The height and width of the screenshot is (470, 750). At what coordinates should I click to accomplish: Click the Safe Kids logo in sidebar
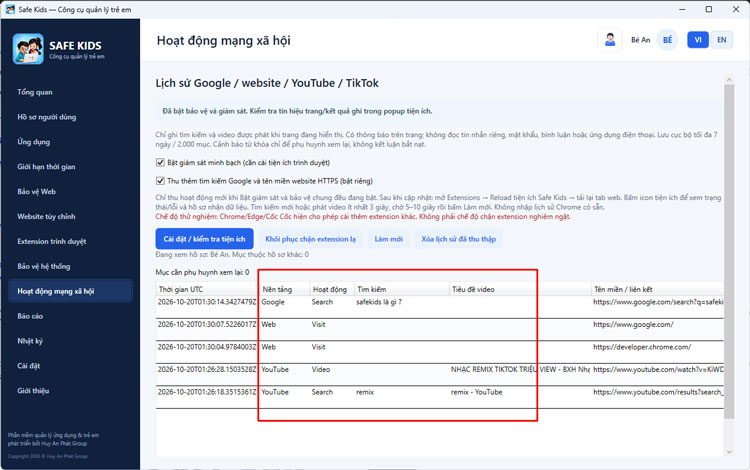28,49
